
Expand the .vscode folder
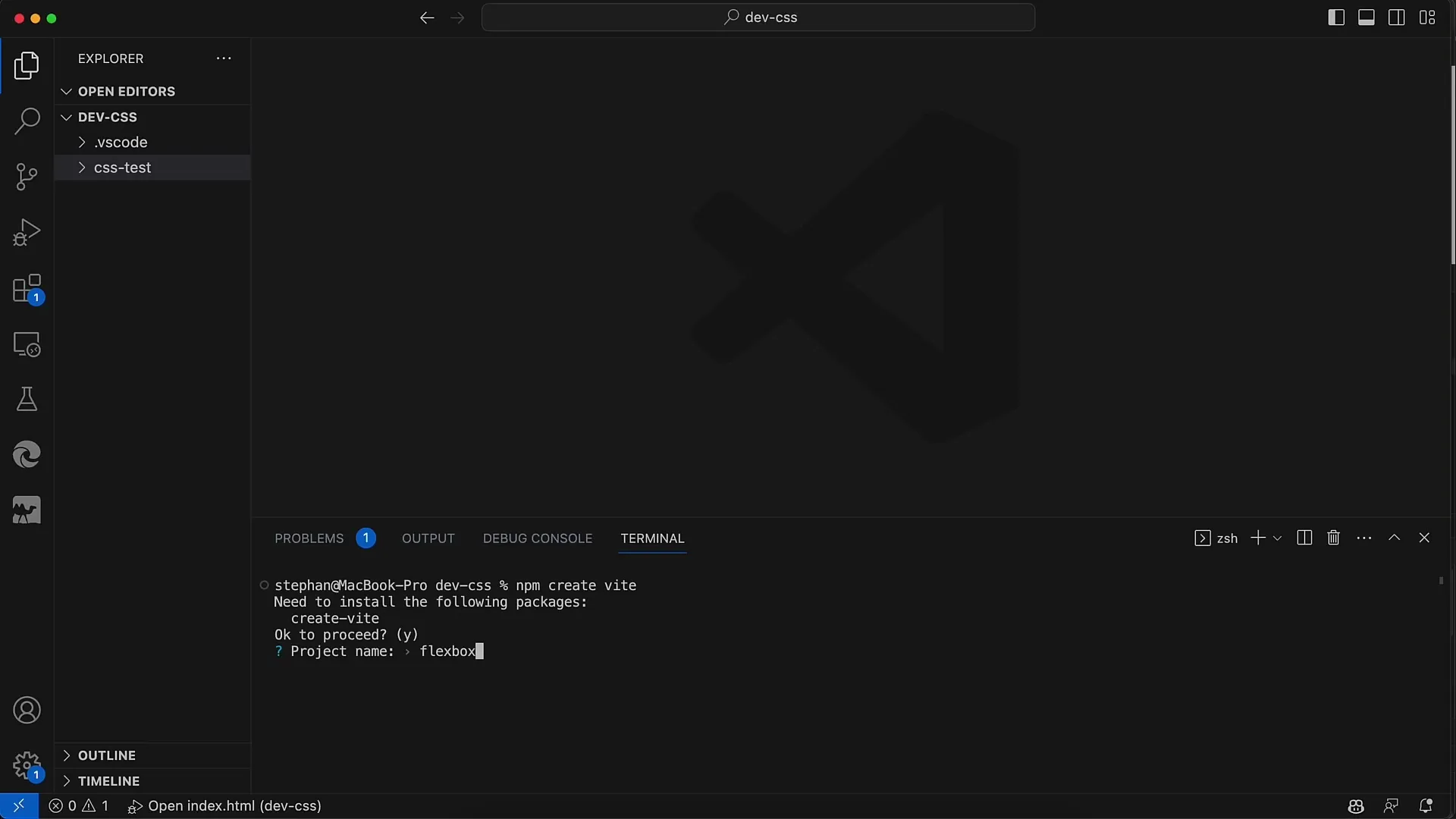[x=152, y=142]
